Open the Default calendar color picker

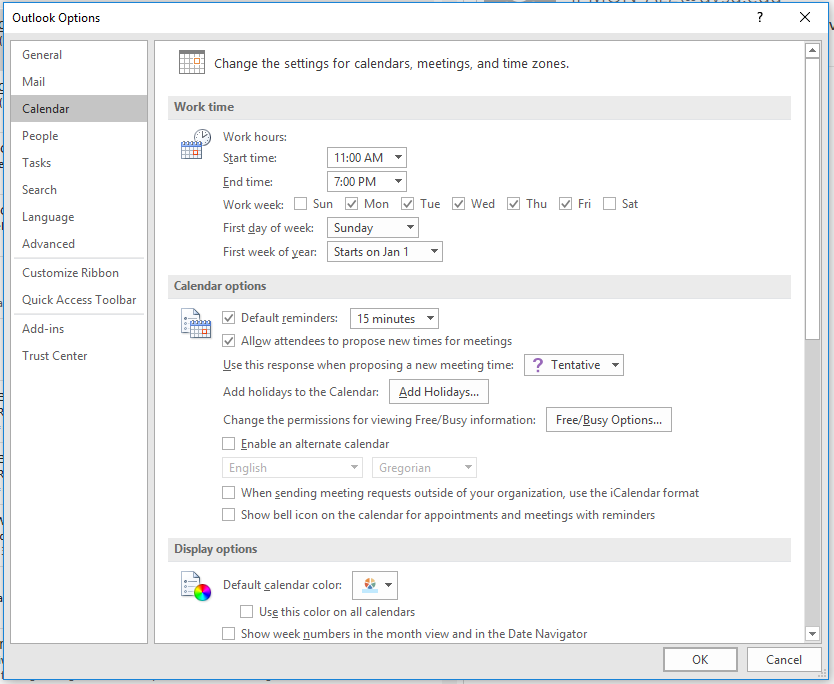click(376, 586)
